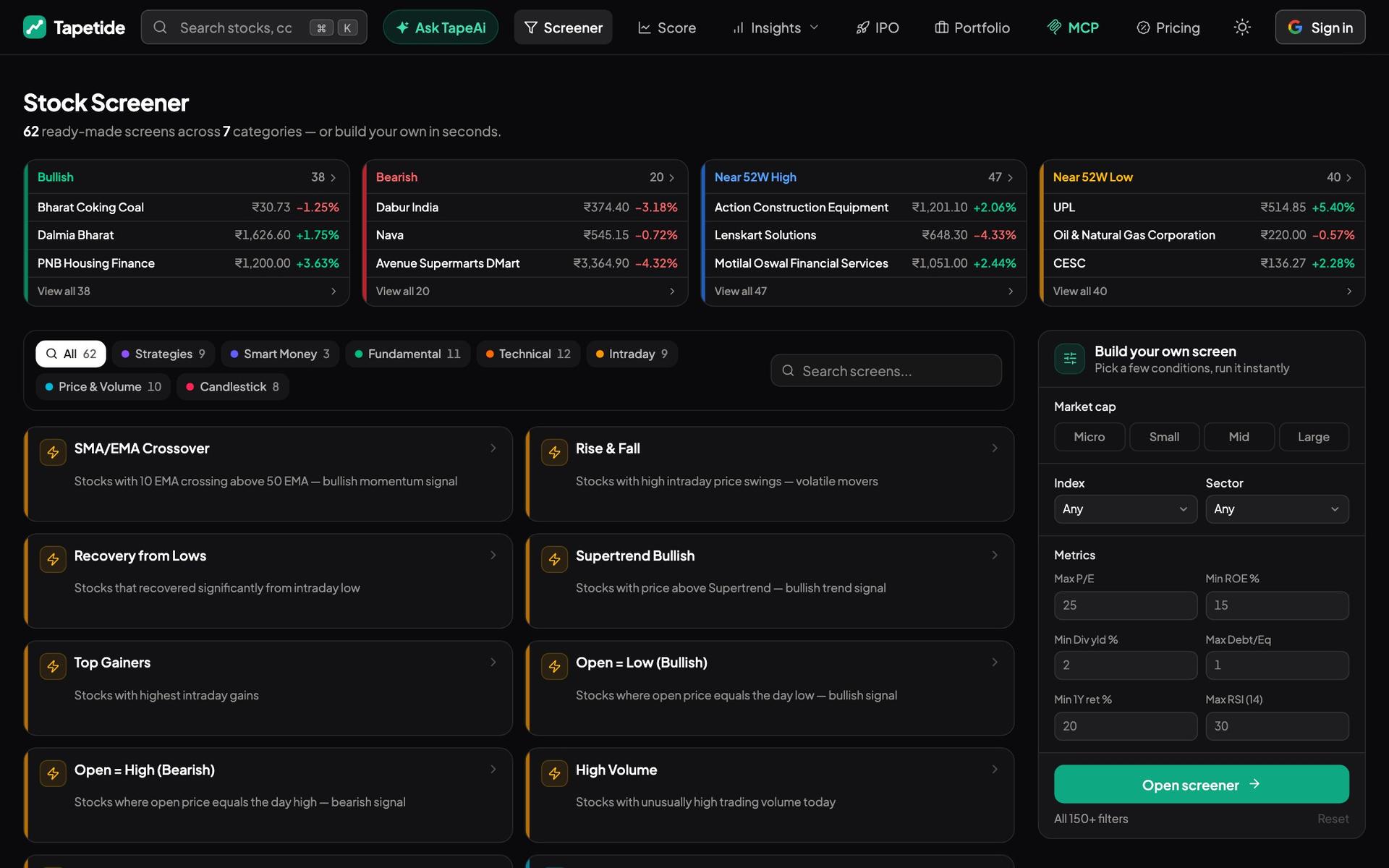Switch to the Candlestick category tab
The height and width of the screenshot is (868, 1389).
pos(232,387)
